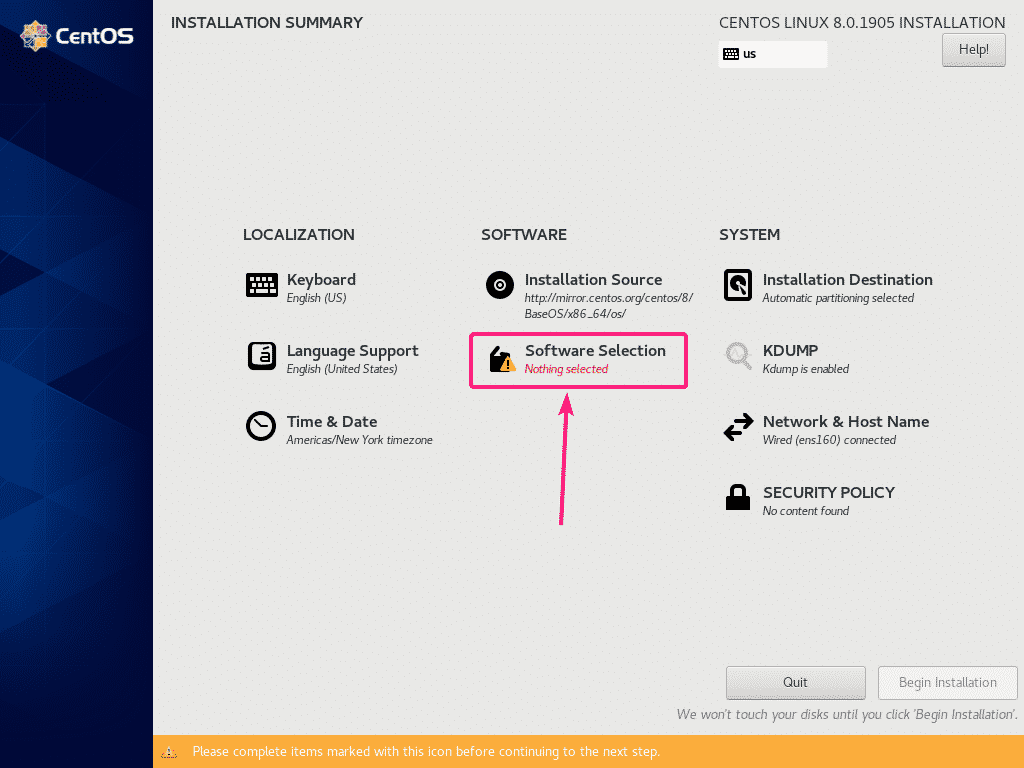Open KDUMP configuration label
The height and width of the screenshot is (768, 1024).
[790, 351]
